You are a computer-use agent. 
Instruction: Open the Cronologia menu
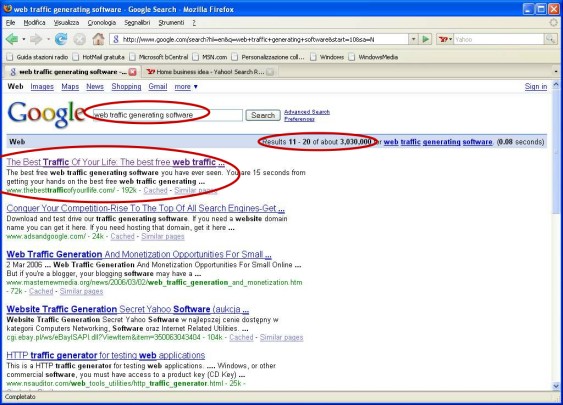point(102,23)
